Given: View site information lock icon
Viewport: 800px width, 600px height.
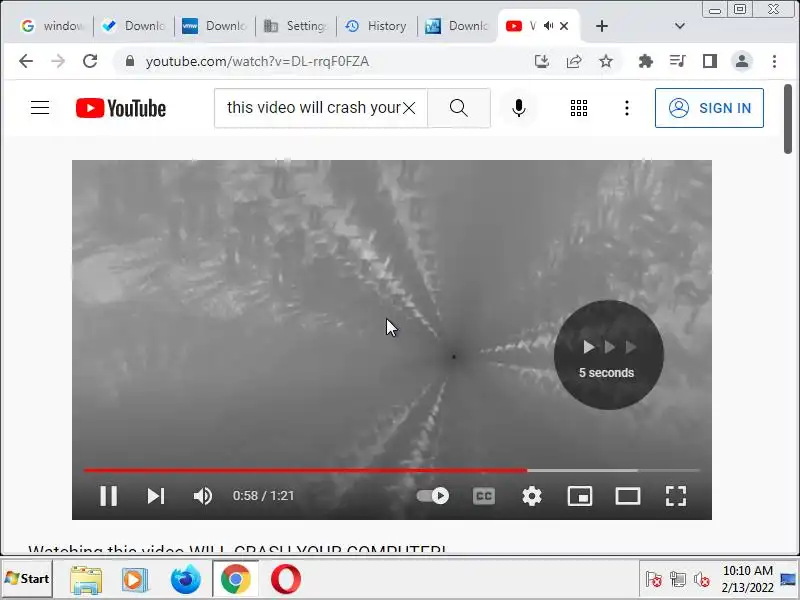Looking at the screenshot, I should (130, 61).
